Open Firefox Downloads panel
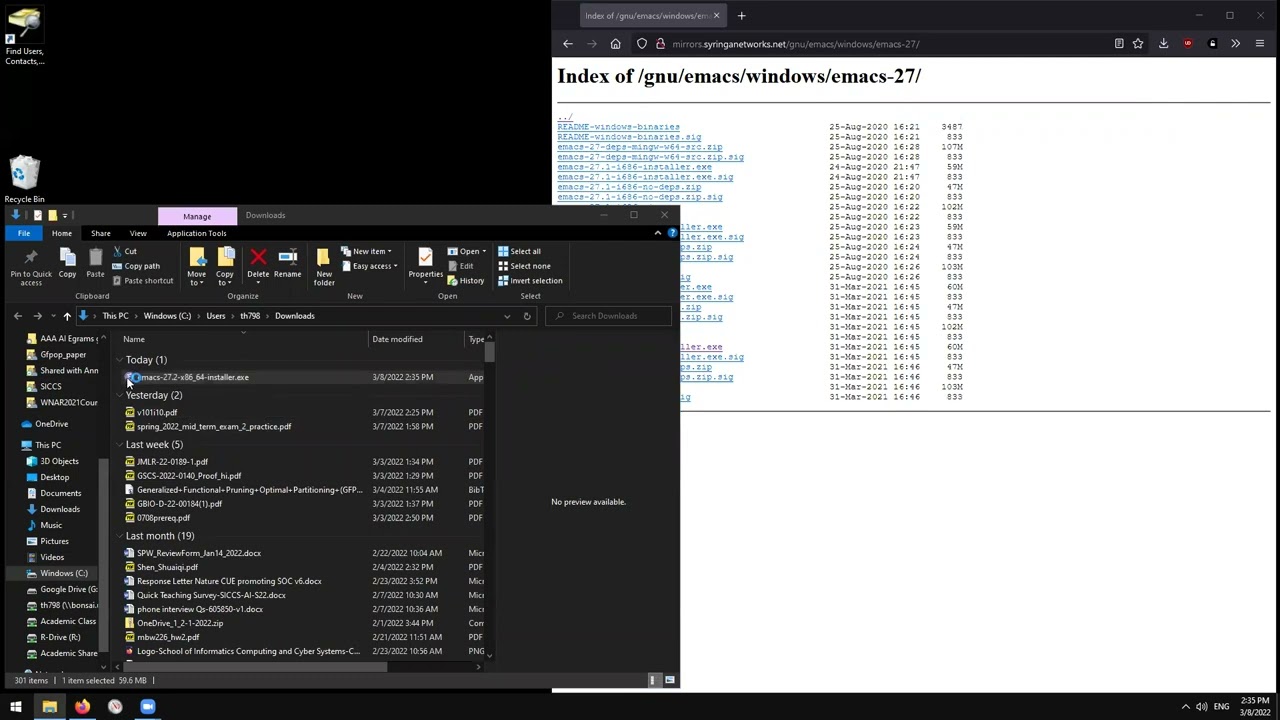 1164,44
